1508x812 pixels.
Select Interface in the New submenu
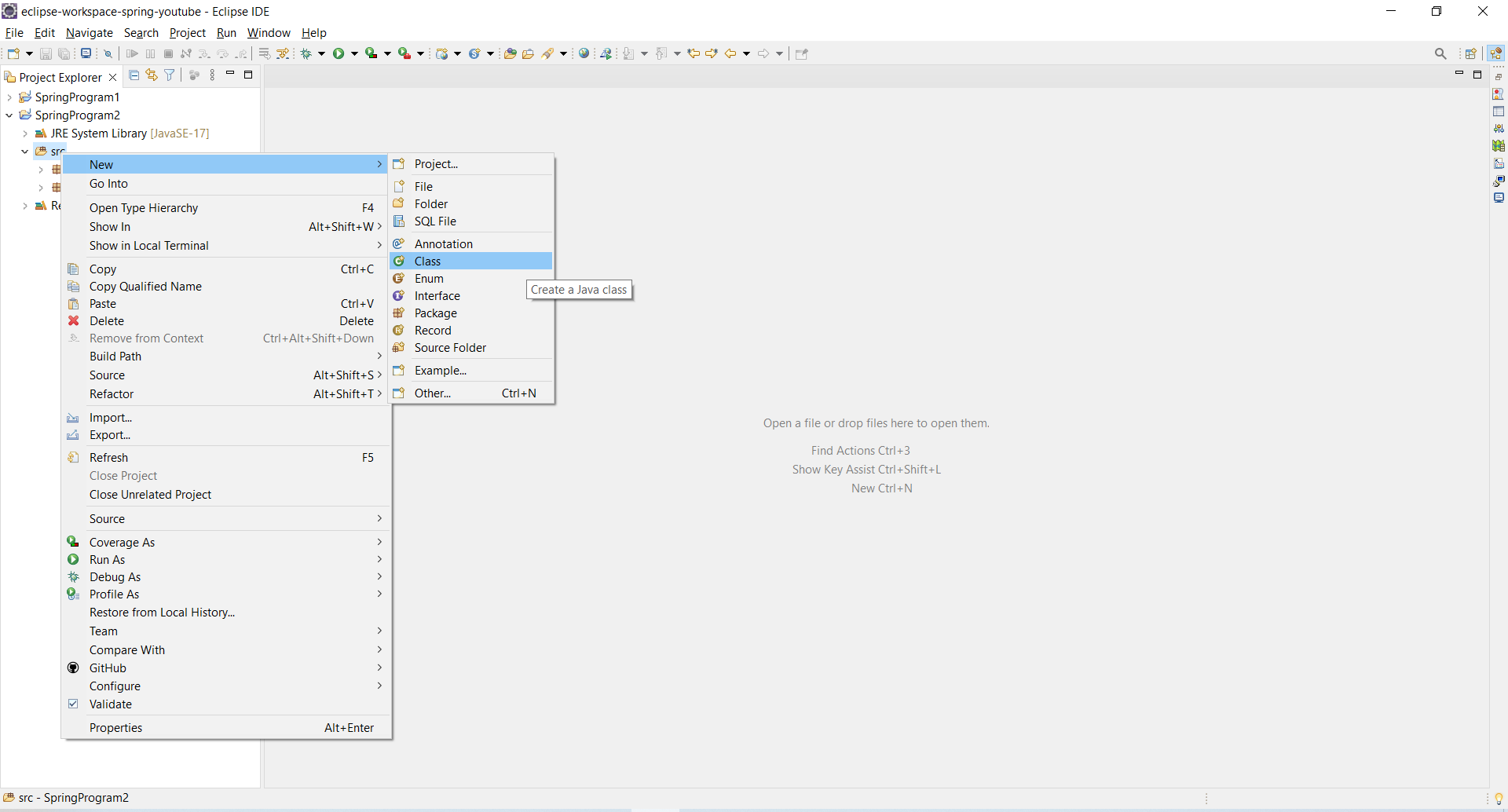[x=471, y=295]
